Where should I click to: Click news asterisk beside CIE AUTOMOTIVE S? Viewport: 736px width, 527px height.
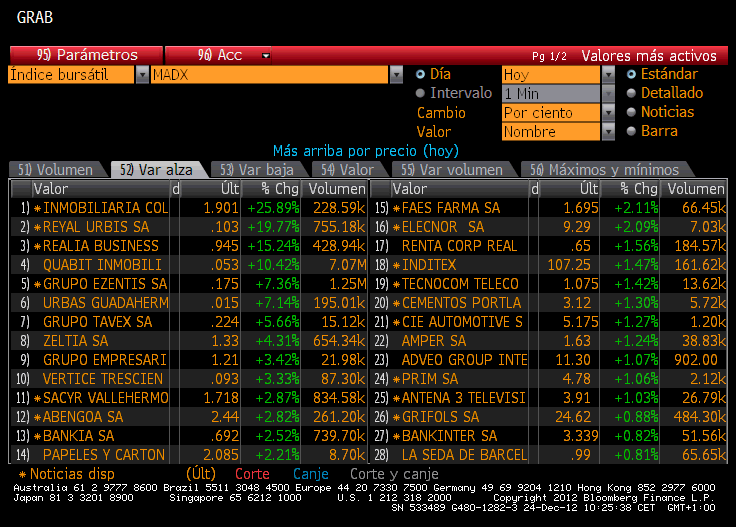396,322
